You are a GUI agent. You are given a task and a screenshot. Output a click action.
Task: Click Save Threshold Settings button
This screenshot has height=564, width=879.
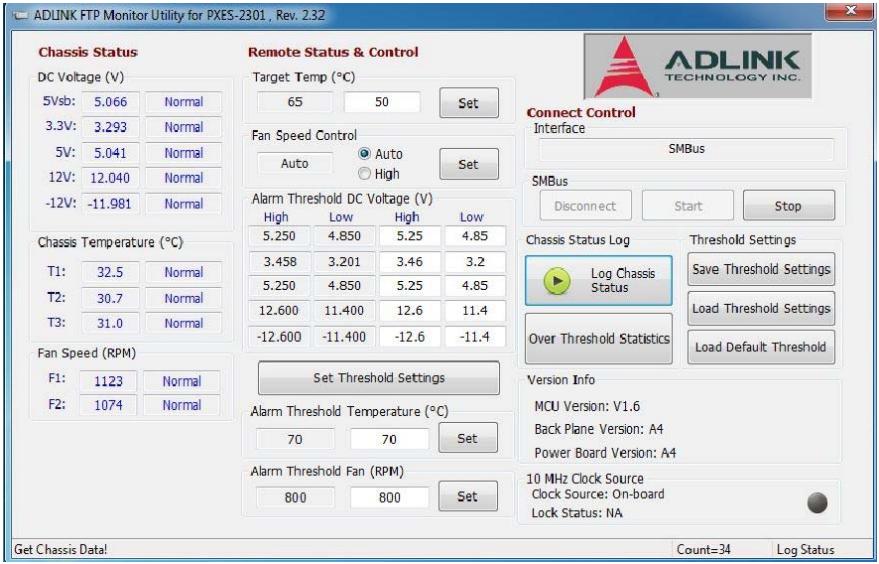coord(761,269)
